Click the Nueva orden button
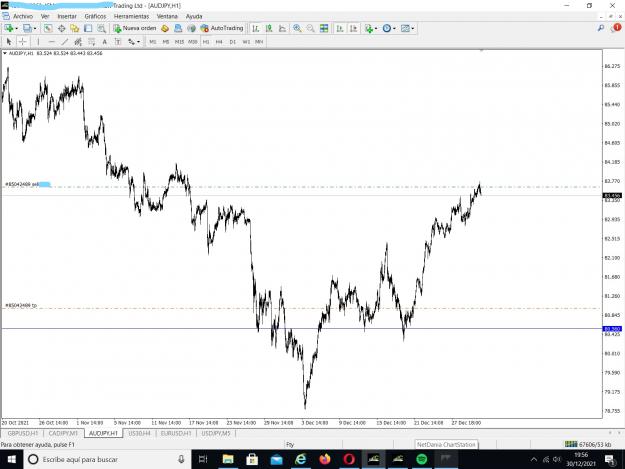The image size is (625, 469). (135, 28)
